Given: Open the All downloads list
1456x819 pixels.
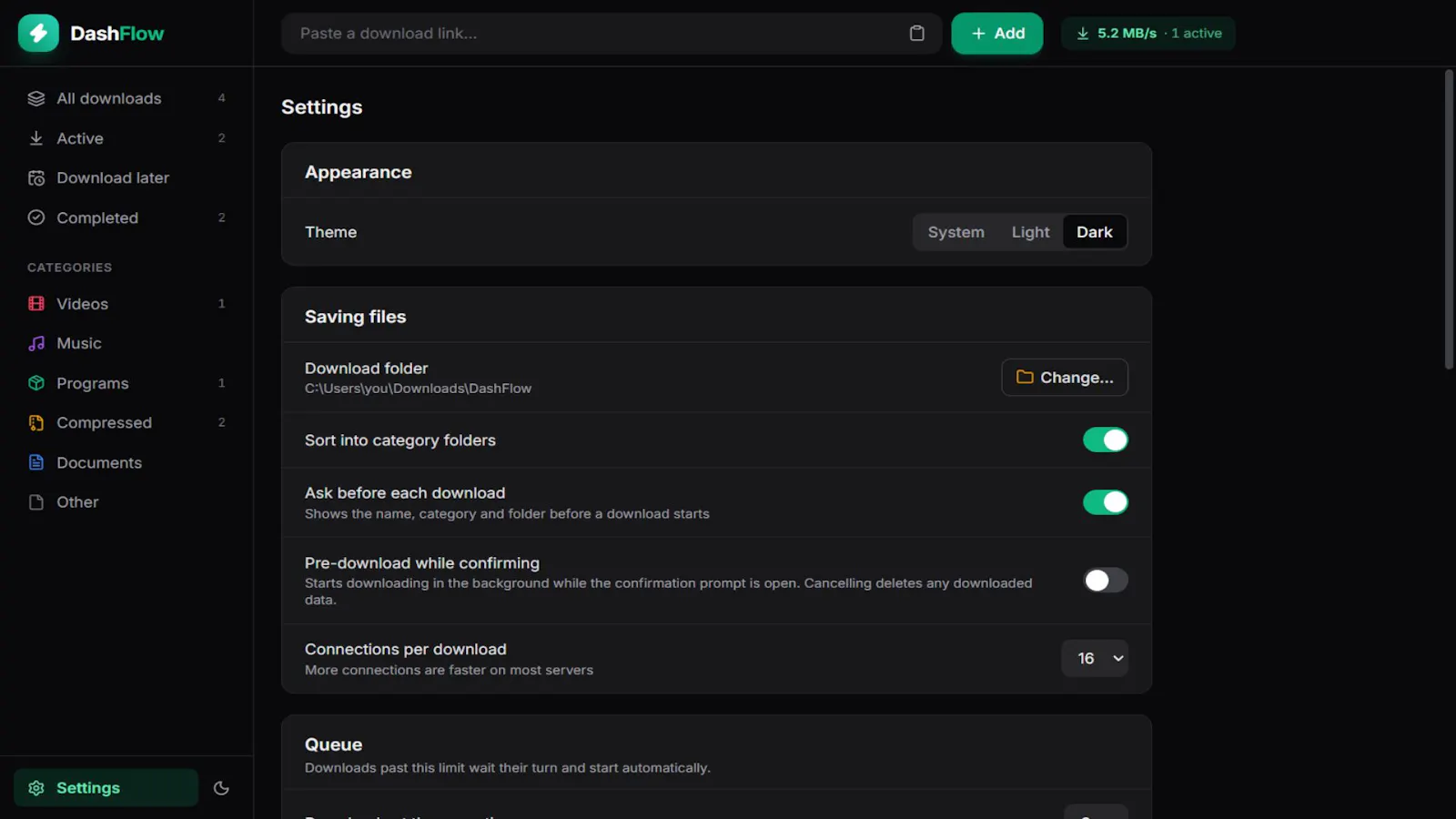Looking at the screenshot, I should (x=126, y=98).
